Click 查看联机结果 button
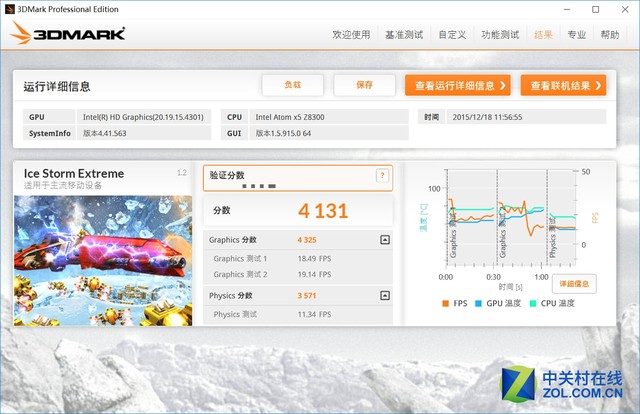This screenshot has width=640, height=414. (563, 85)
